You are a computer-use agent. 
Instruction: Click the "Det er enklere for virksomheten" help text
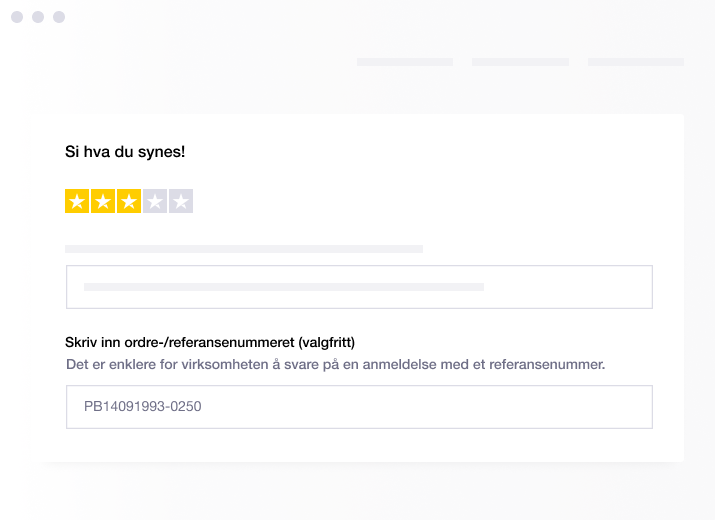point(335,365)
